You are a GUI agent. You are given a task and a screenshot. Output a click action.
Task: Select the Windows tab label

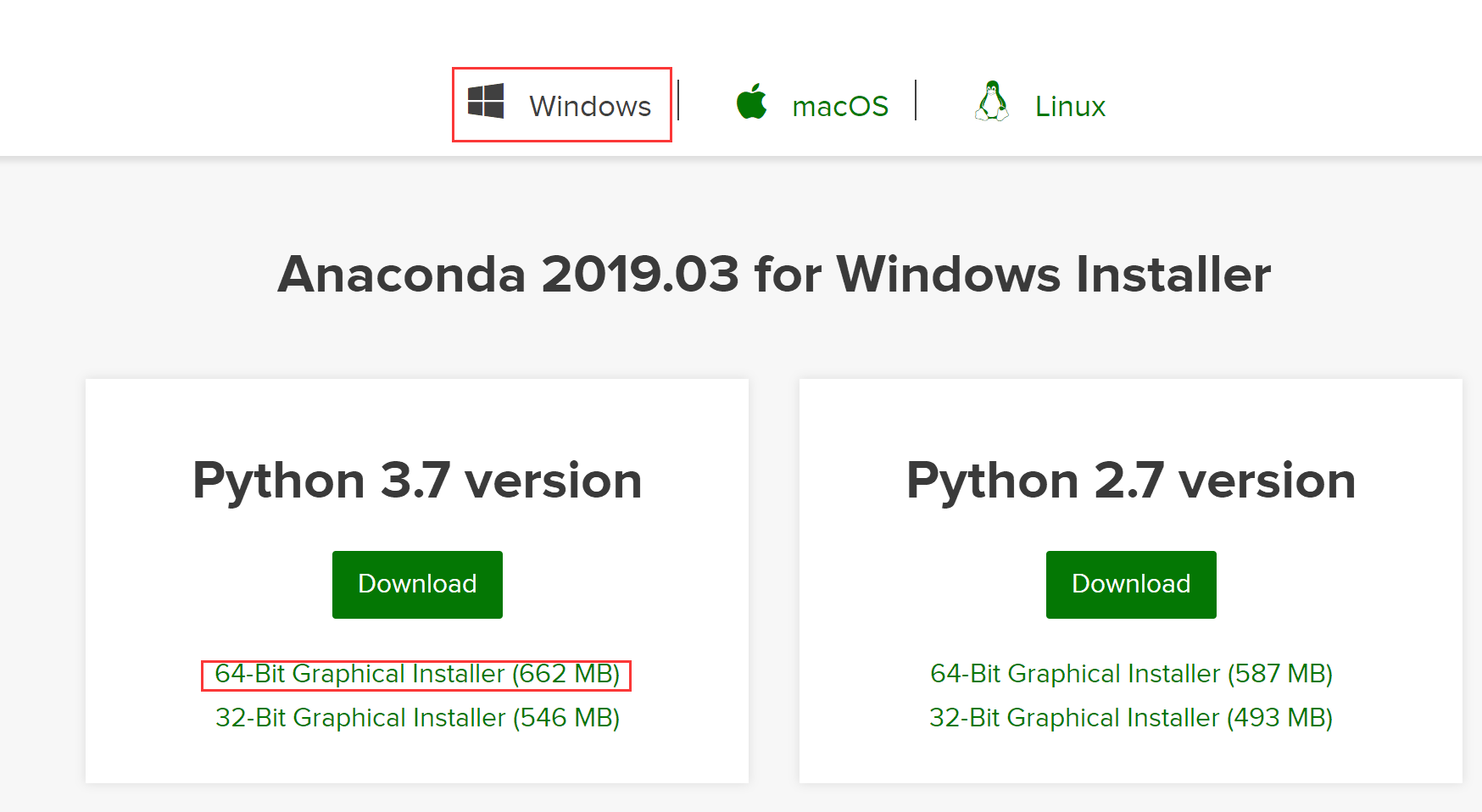[590, 106]
